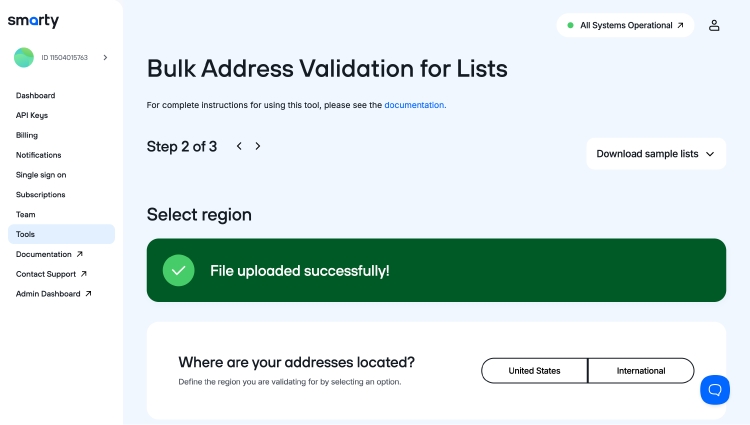This screenshot has width=750, height=425.
Task: Click the green success checkmark icon
Action: pyautogui.click(x=179, y=270)
